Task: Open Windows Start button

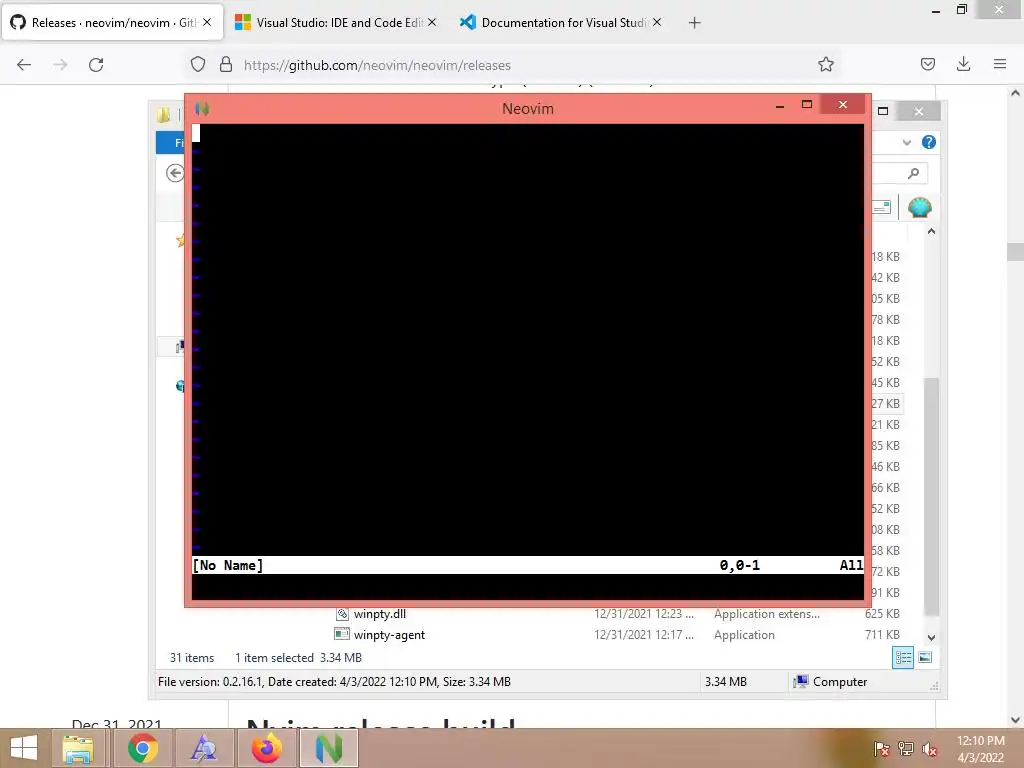Action: [x=24, y=748]
